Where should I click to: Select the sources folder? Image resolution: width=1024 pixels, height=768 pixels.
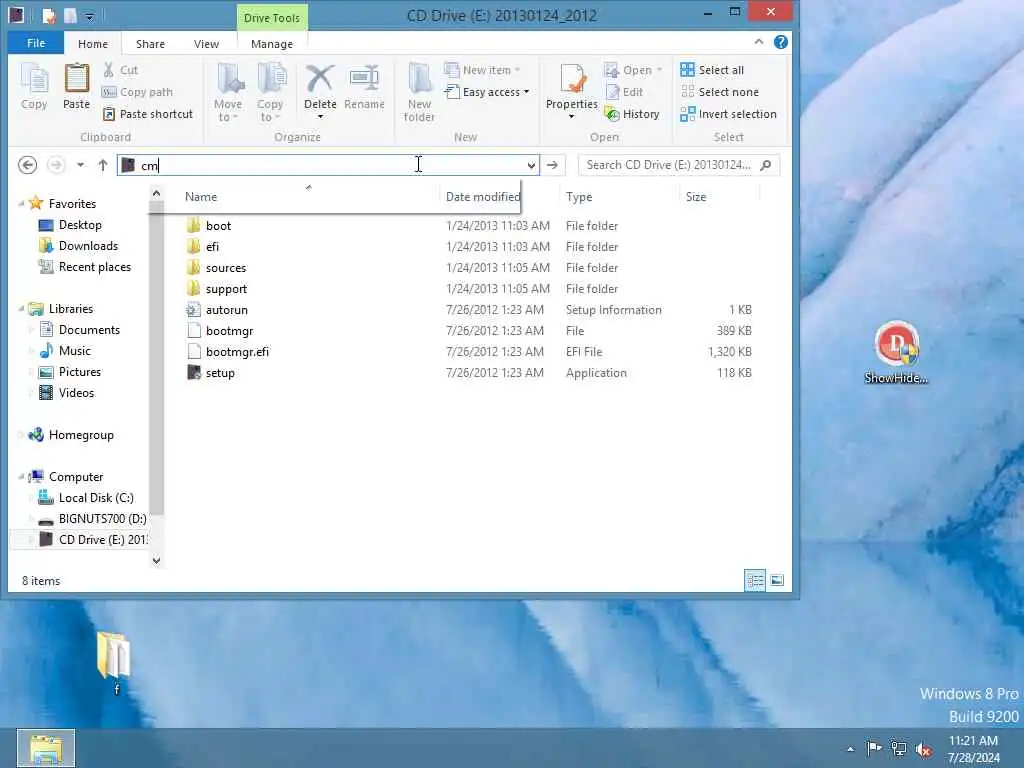[225, 268]
